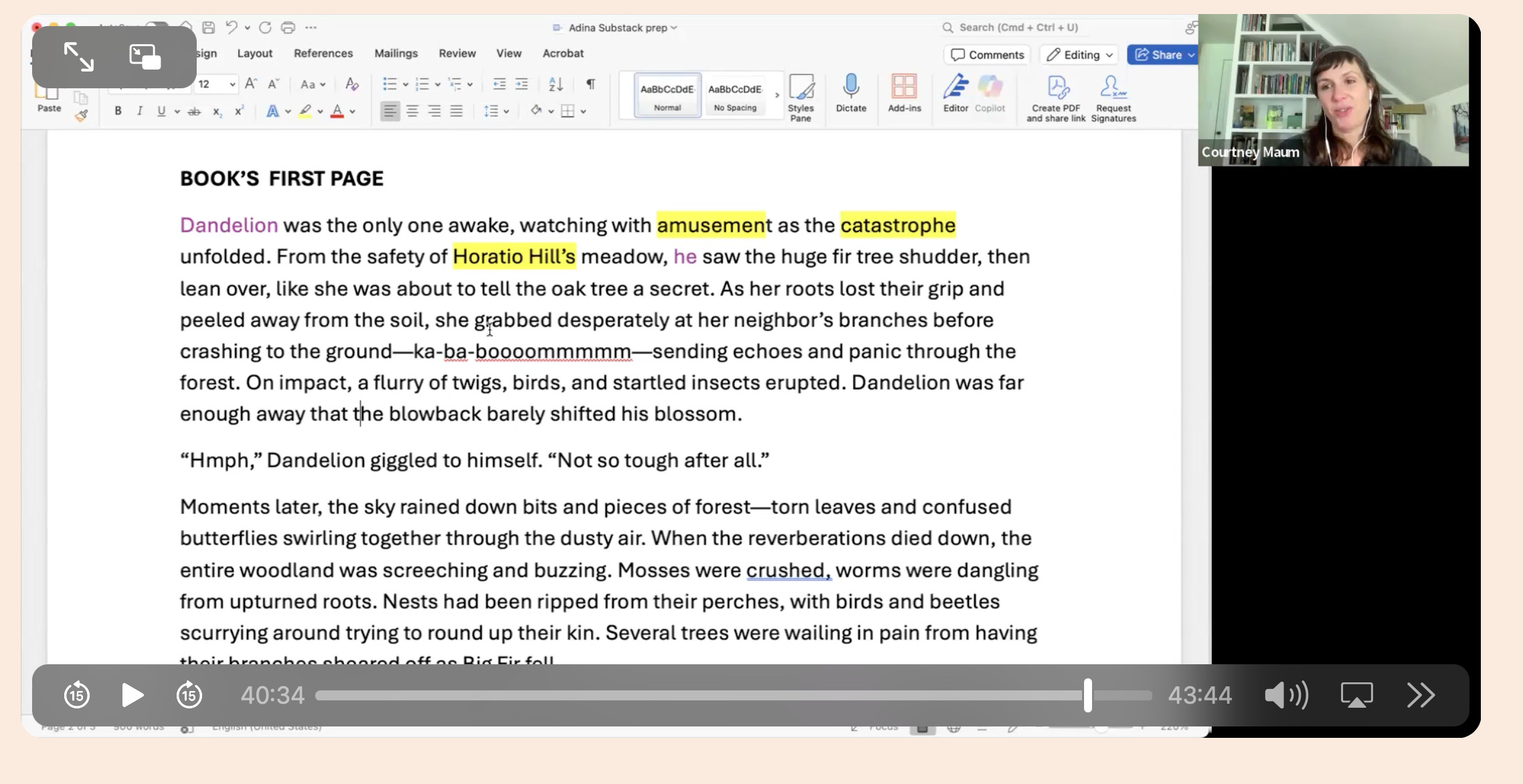The image size is (1523, 784).
Task: Toggle italic formatting
Action: pos(139,111)
